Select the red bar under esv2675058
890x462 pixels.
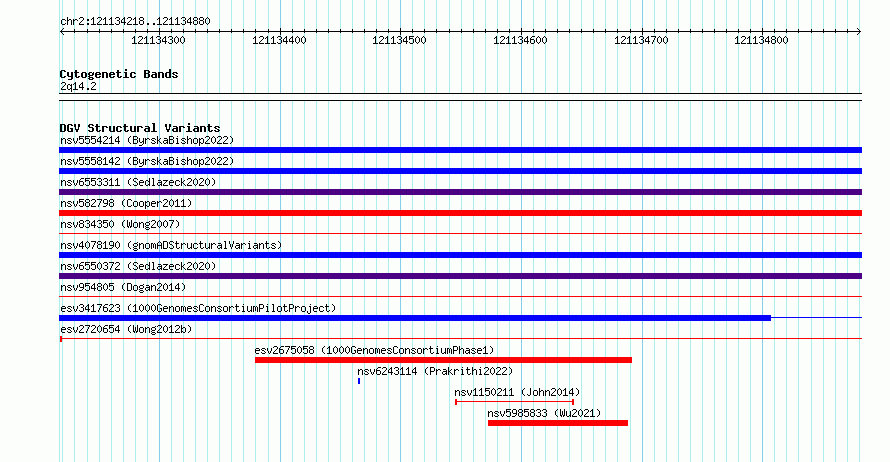[x=443, y=360]
